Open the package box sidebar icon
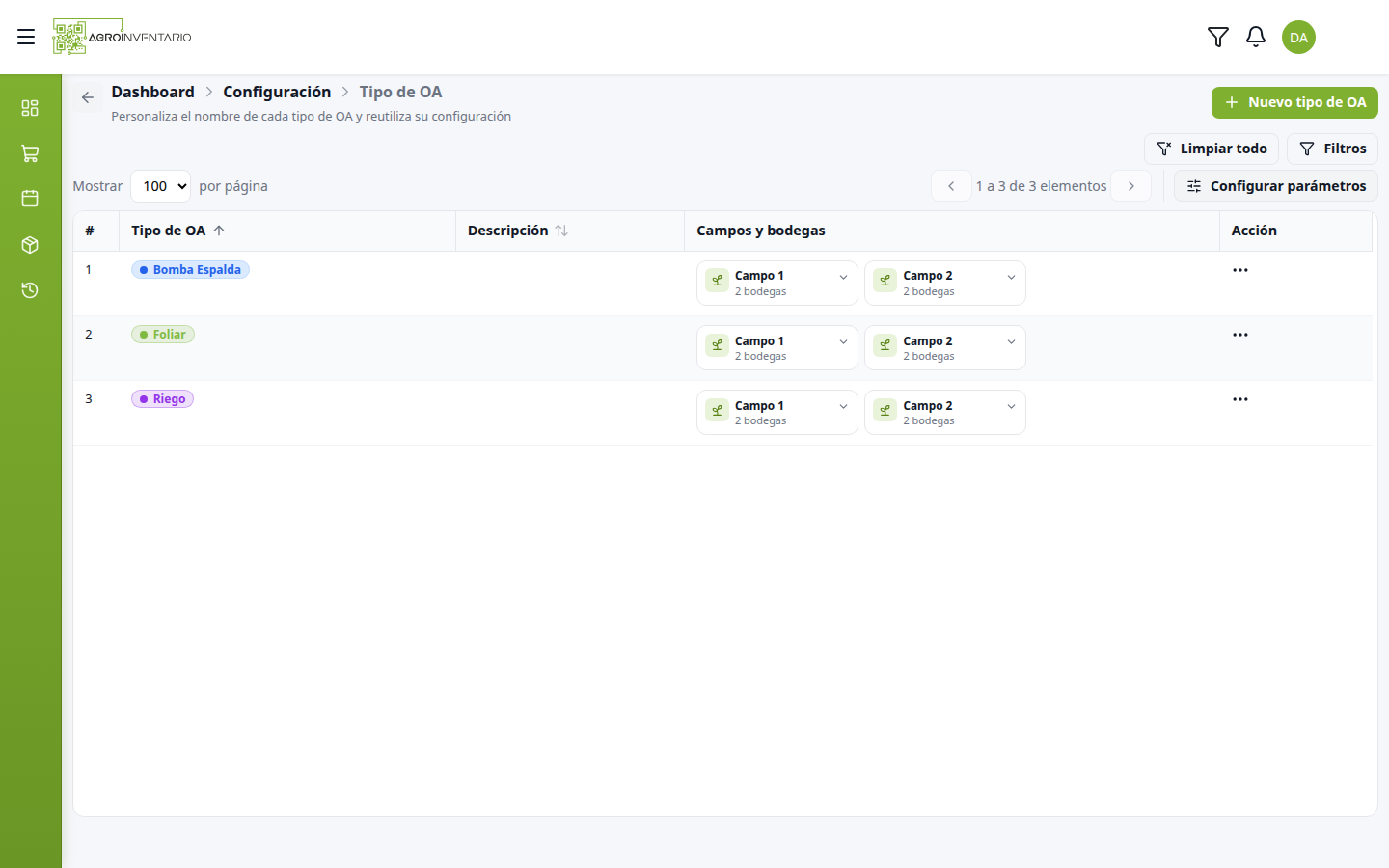The image size is (1389, 868). tap(30, 245)
